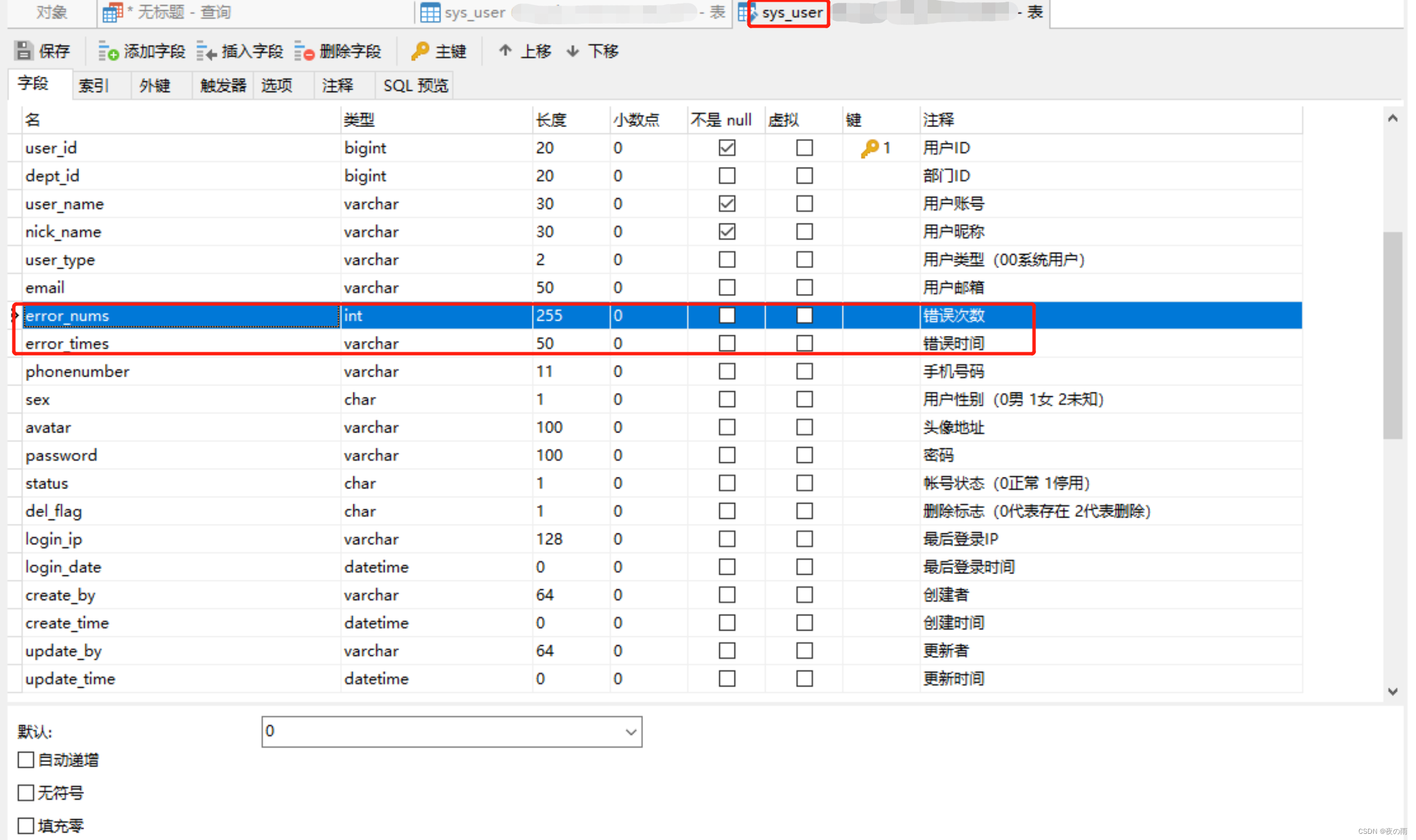Toggle Not Null checkbox for dept_id
Screen dimensions: 1416x840
tap(727, 176)
